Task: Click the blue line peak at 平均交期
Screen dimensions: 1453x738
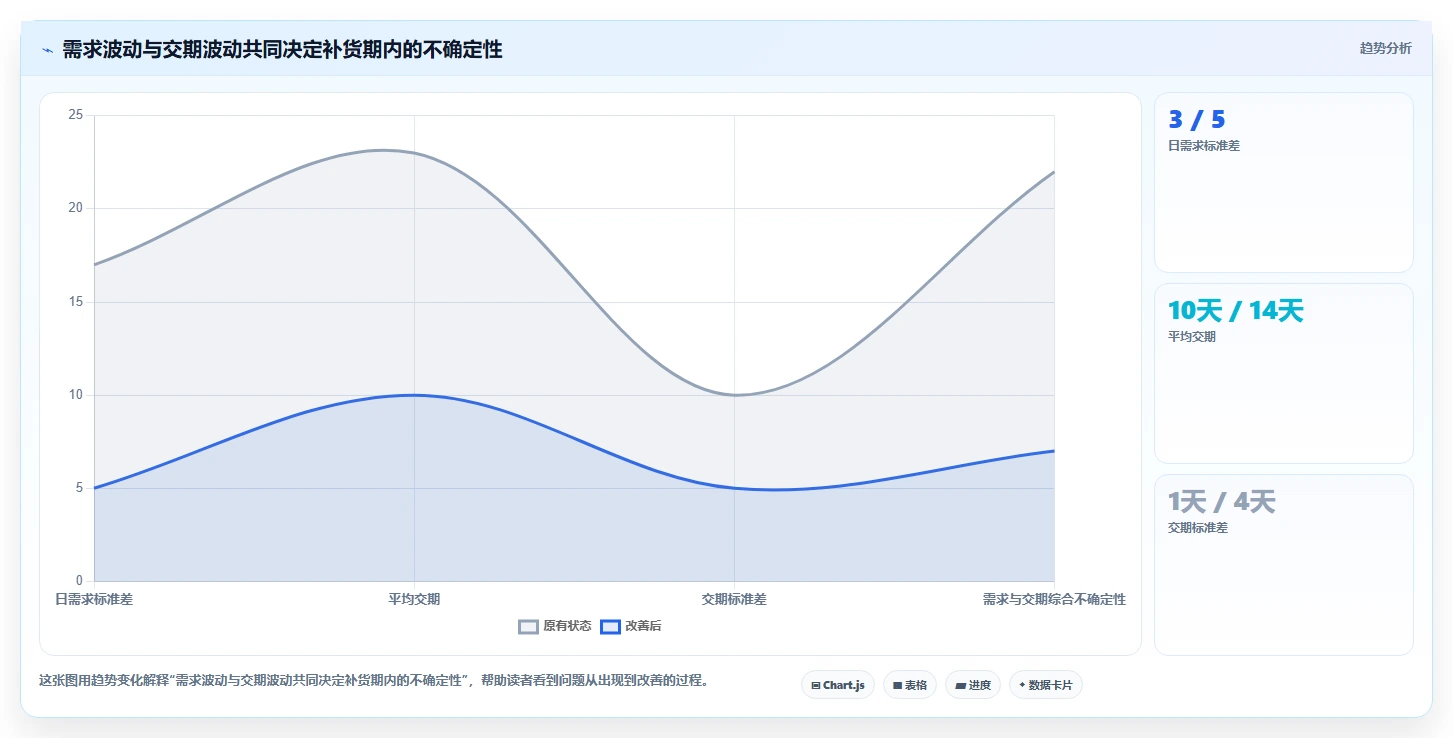Action: tap(414, 395)
